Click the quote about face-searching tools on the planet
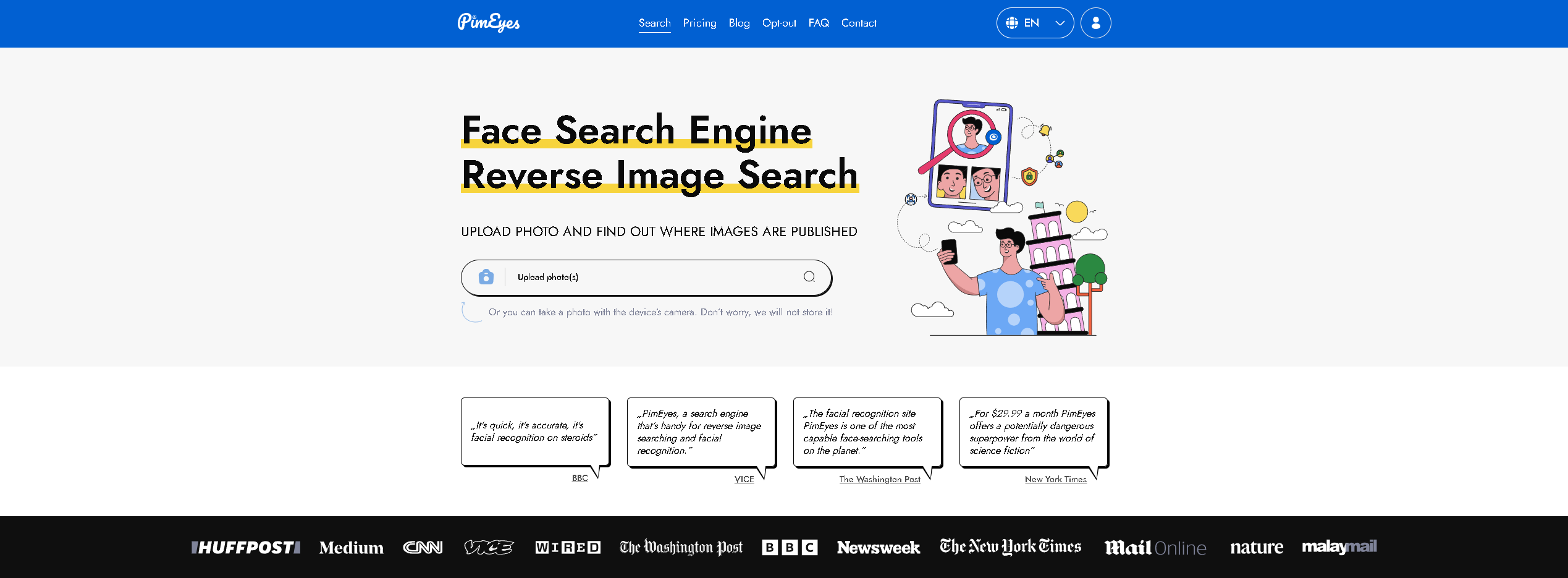The image size is (1568, 578). (x=867, y=432)
